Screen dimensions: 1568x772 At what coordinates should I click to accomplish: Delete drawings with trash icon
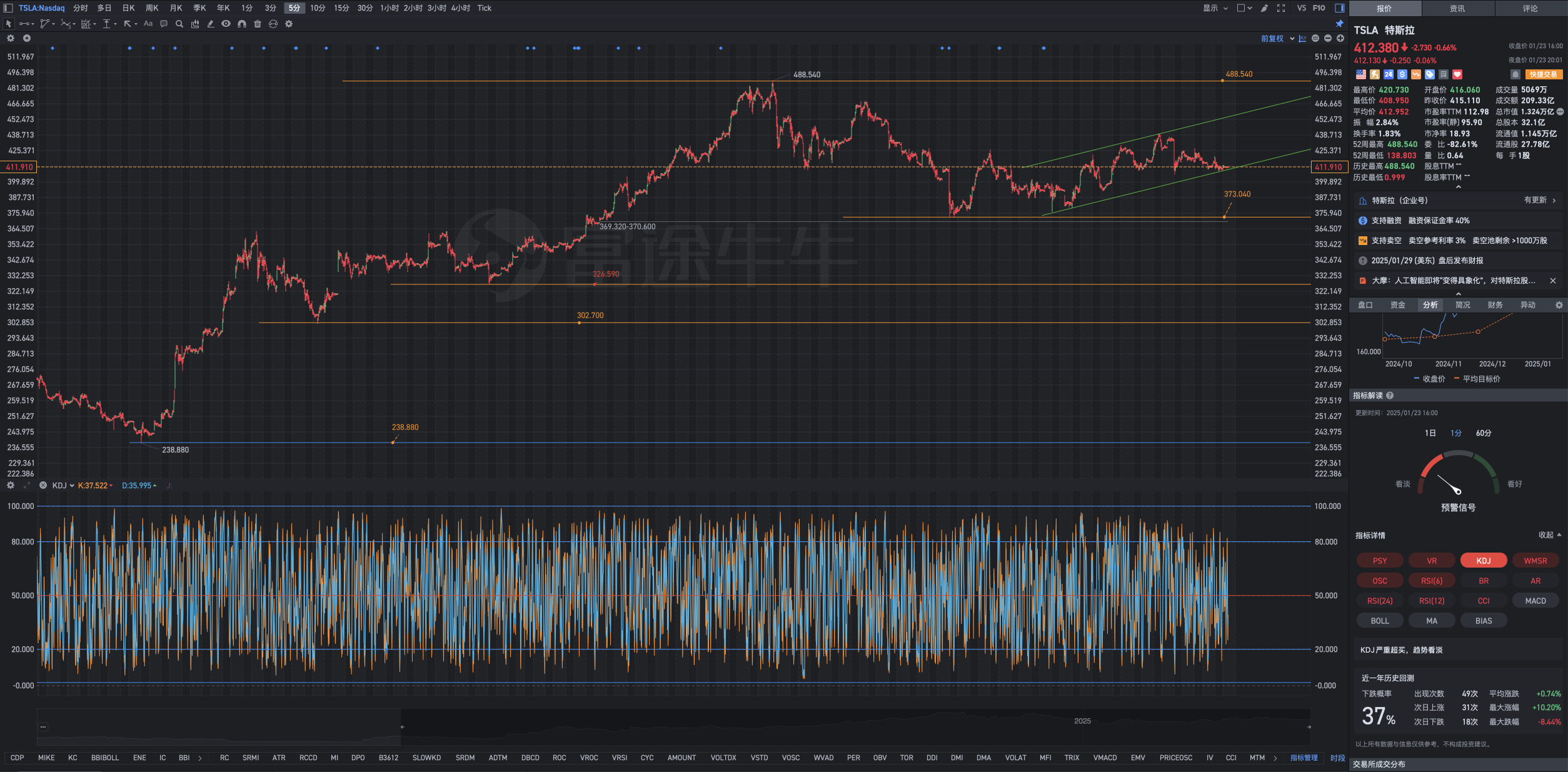(x=258, y=24)
